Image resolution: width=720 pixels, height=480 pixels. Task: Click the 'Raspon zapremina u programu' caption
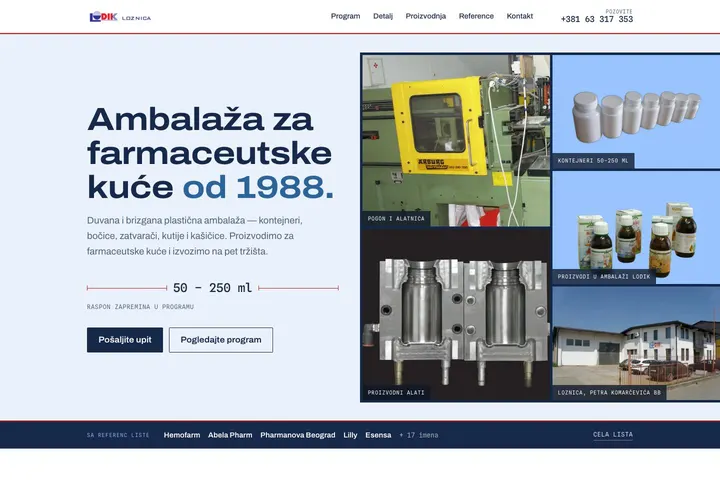pos(140,307)
